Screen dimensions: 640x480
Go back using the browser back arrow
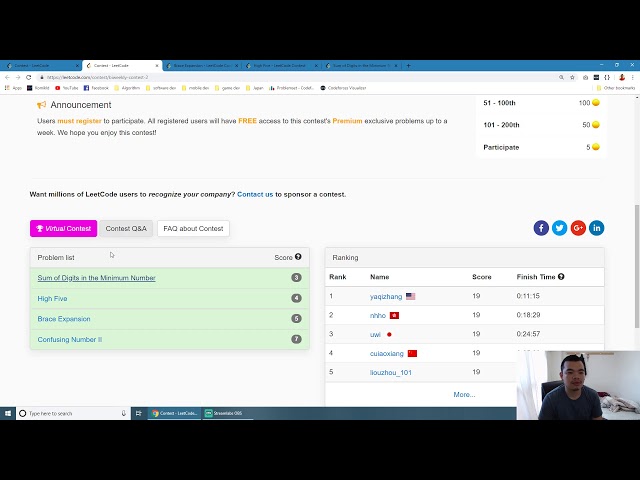[7, 77]
